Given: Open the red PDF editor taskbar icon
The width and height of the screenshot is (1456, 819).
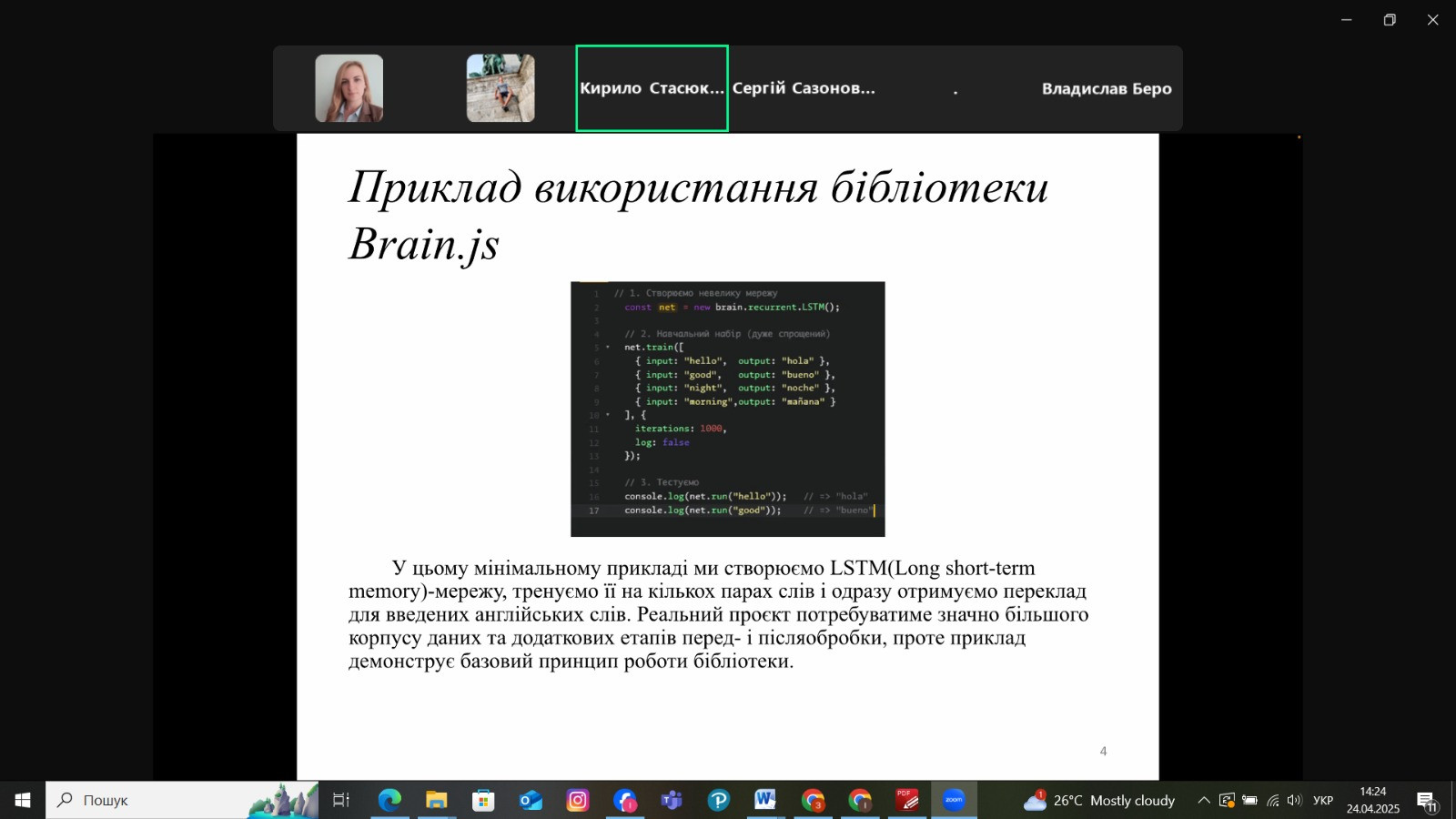Looking at the screenshot, I should [x=907, y=800].
